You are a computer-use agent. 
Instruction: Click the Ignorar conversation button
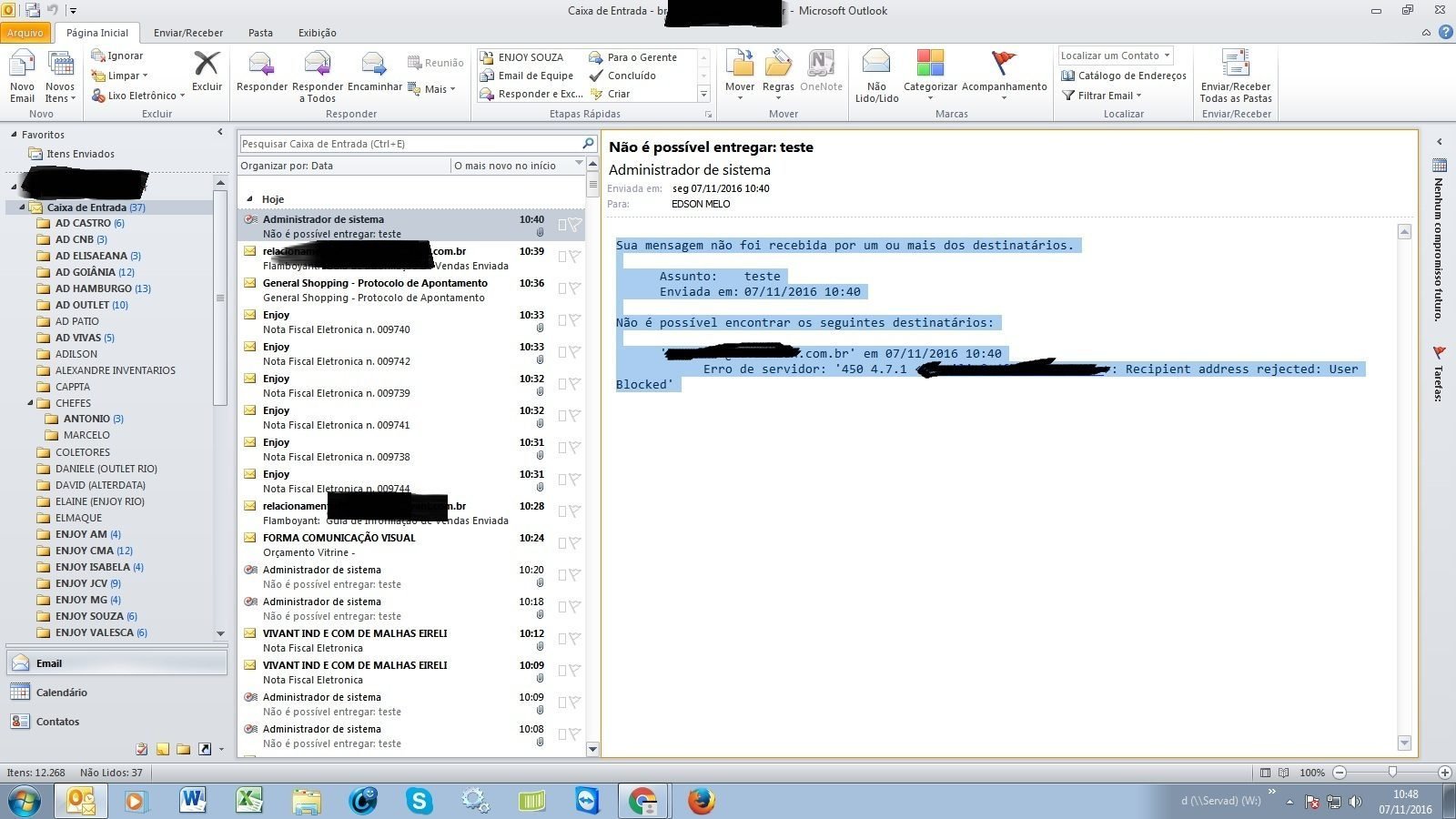(117, 56)
